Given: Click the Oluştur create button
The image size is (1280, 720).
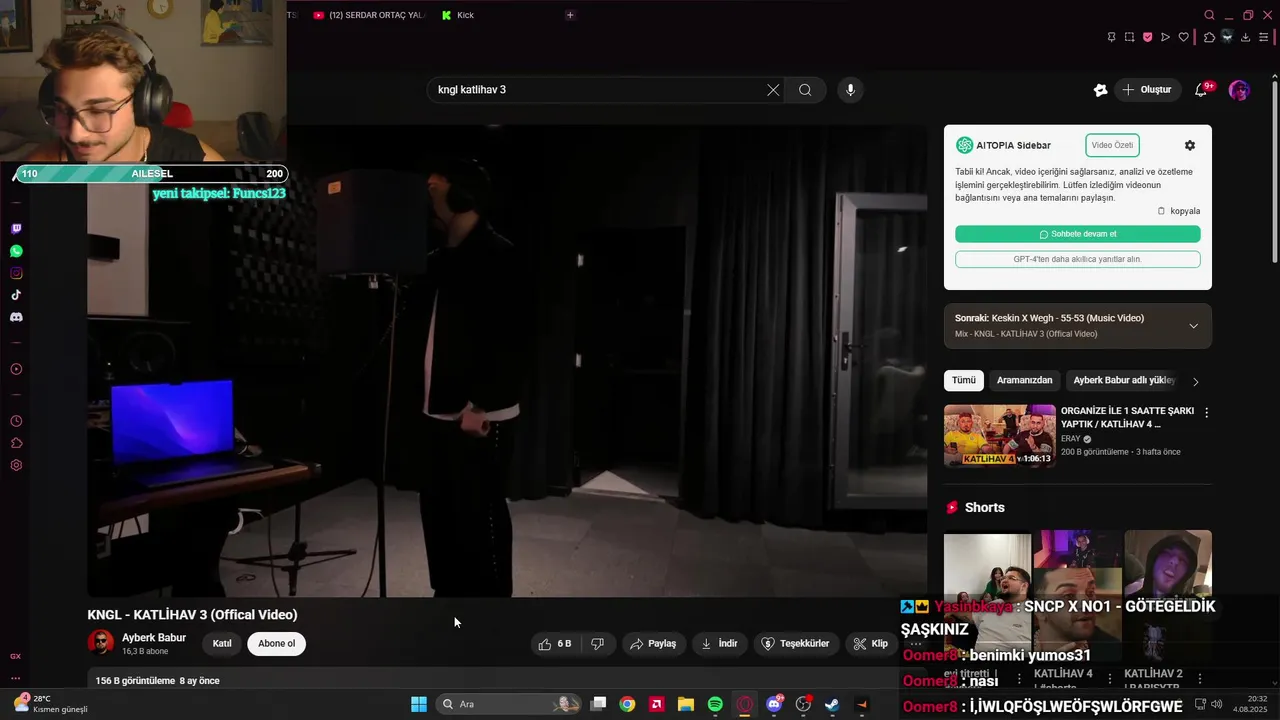Looking at the screenshot, I should [x=1147, y=90].
